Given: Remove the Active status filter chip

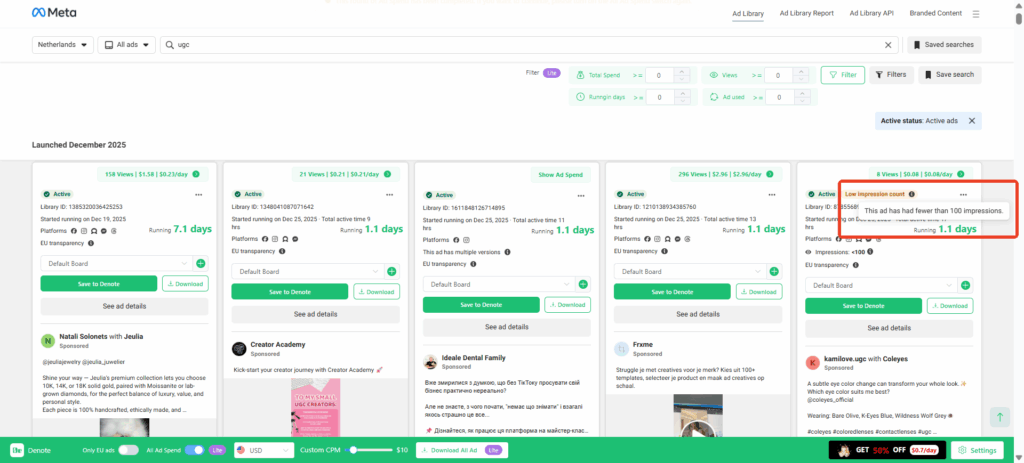Looking at the screenshot, I should 973,121.
